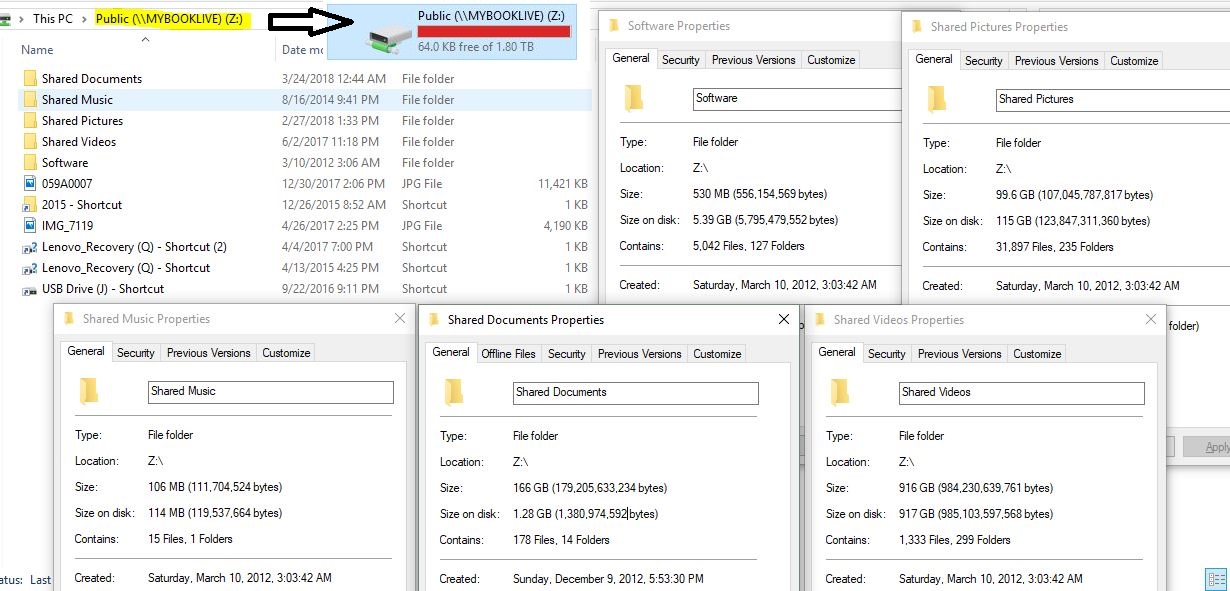The width and height of the screenshot is (1230, 591).
Task: Click the 916 GB size value in Shared Videos Properties
Action: (x=975, y=488)
